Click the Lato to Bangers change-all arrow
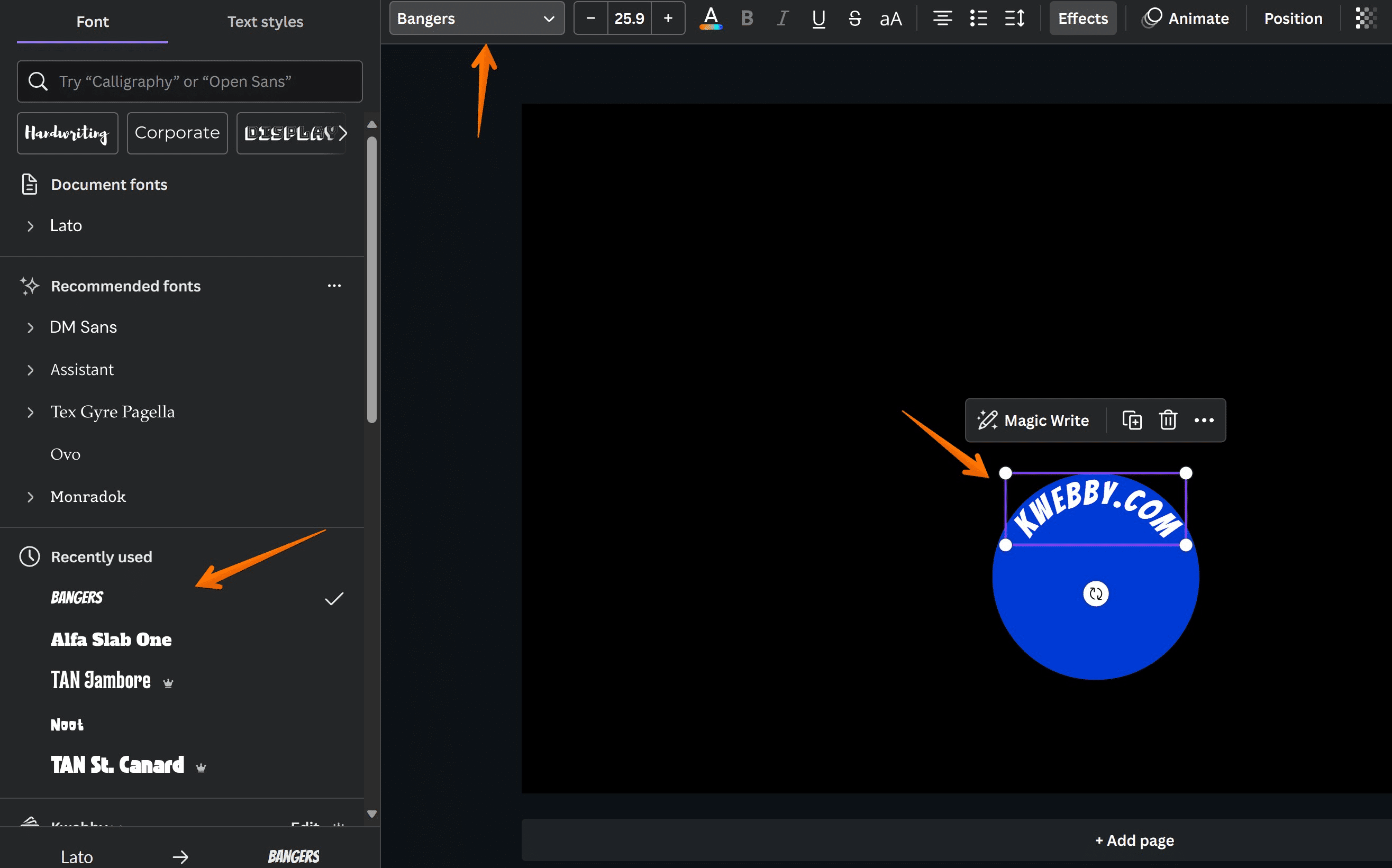Viewport: 1392px width, 868px height. [x=180, y=857]
